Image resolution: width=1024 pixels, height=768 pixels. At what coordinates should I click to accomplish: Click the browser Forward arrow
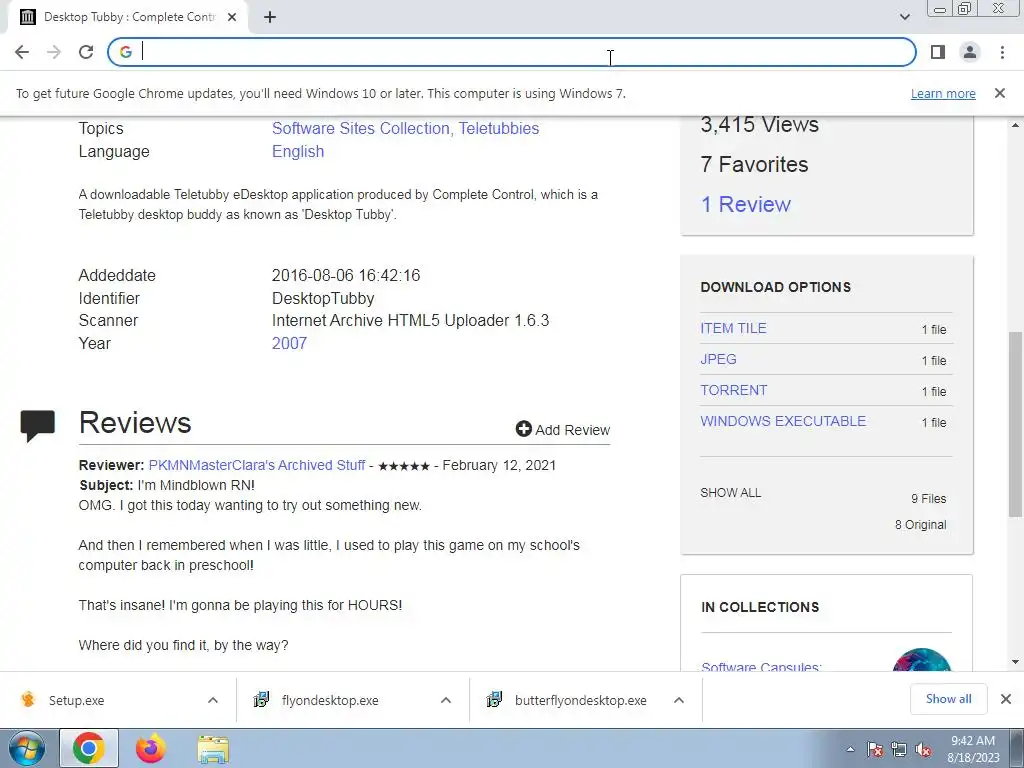click(x=54, y=52)
